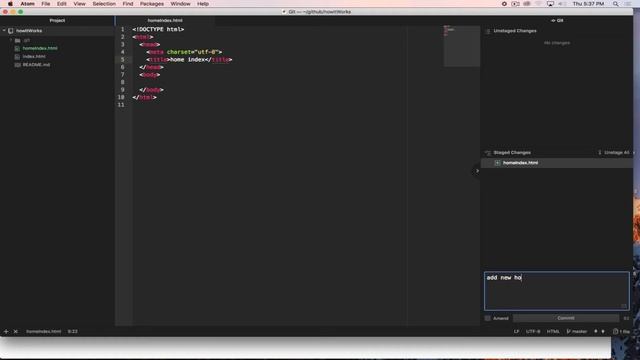Open homeIndex.html in tree view

pos(40,48)
